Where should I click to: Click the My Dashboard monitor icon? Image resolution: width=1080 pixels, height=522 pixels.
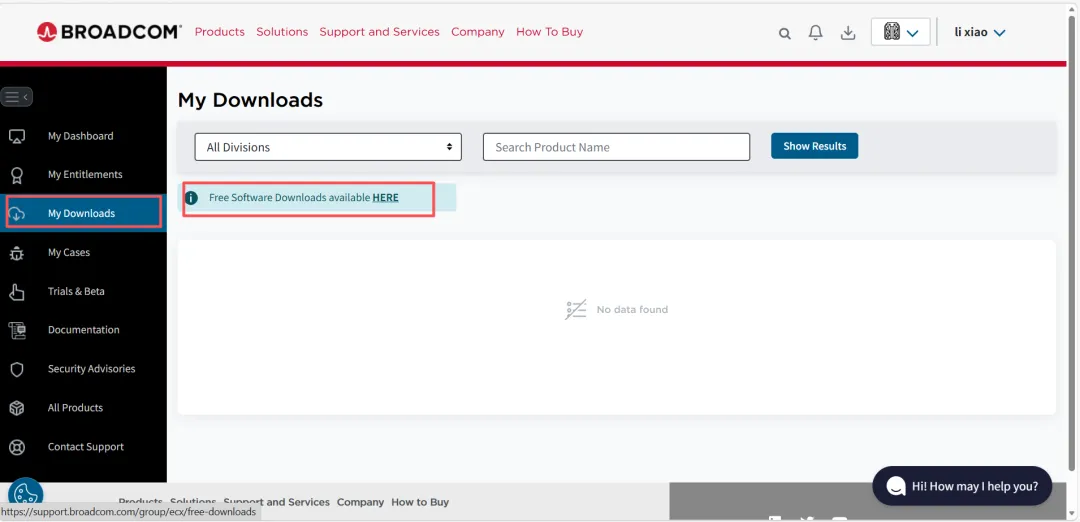(17, 136)
